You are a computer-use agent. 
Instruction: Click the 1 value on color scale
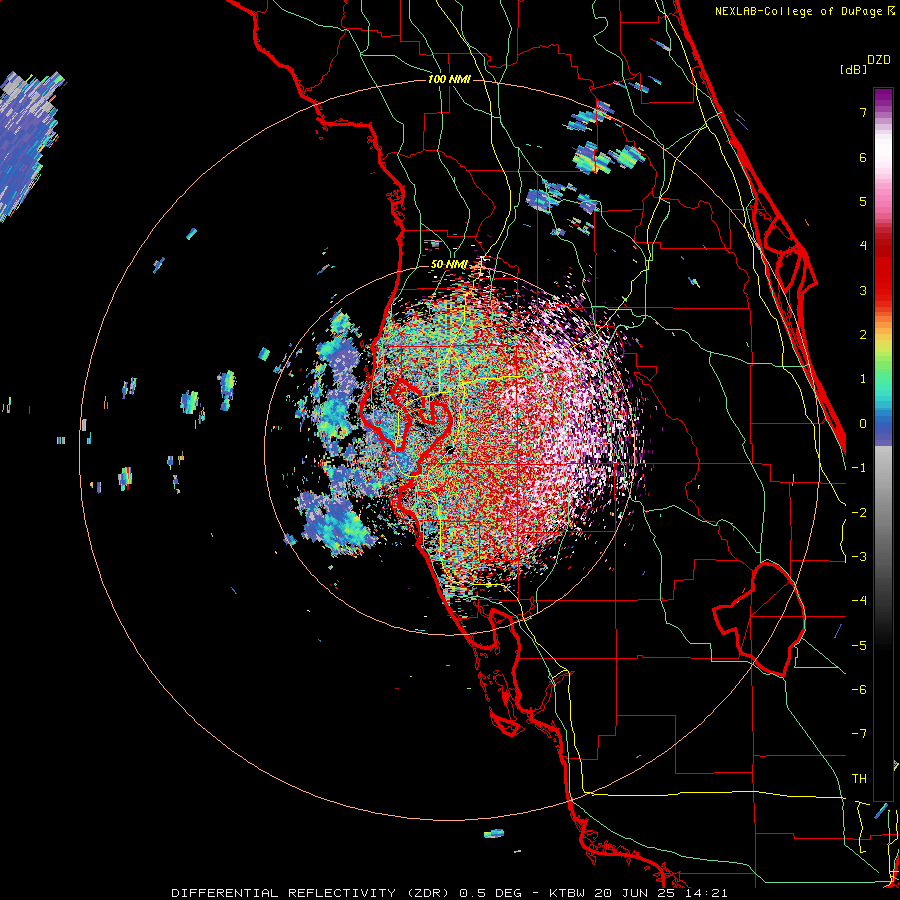pyautogui.click(x=863, y=379)
